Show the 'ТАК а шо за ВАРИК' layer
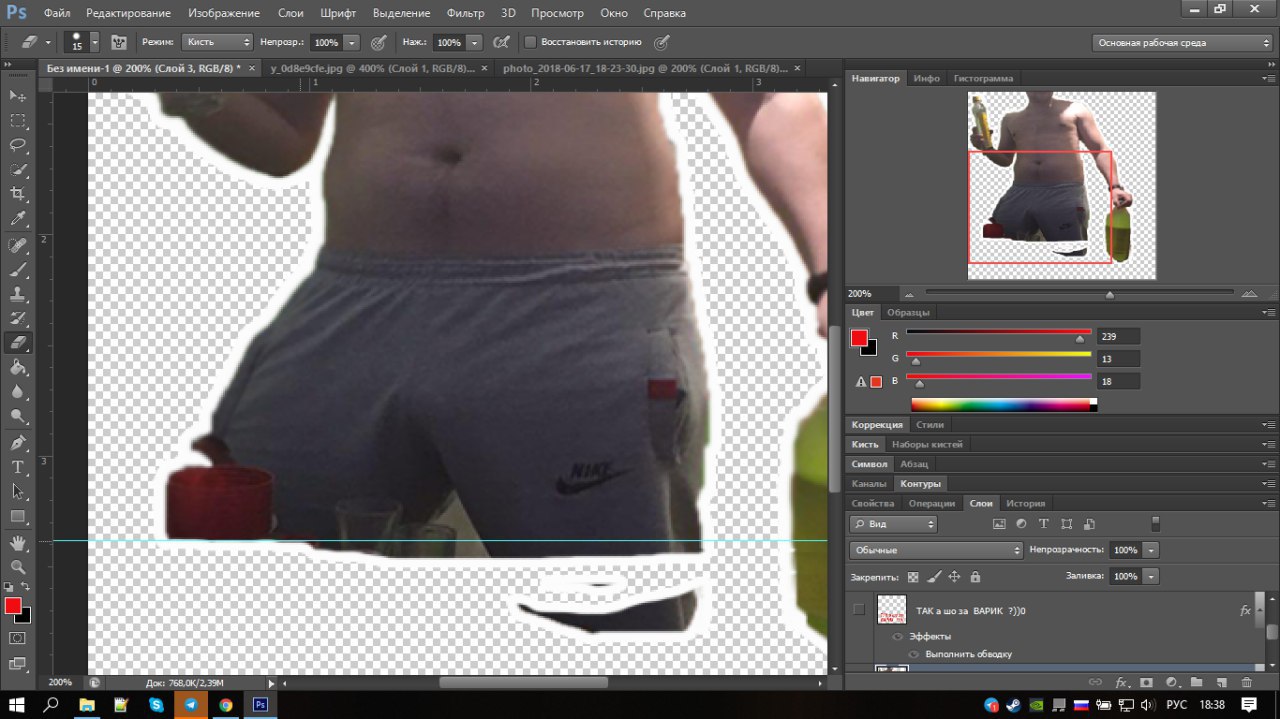Screen dimensions: 1280x719 tap(858, 610)
